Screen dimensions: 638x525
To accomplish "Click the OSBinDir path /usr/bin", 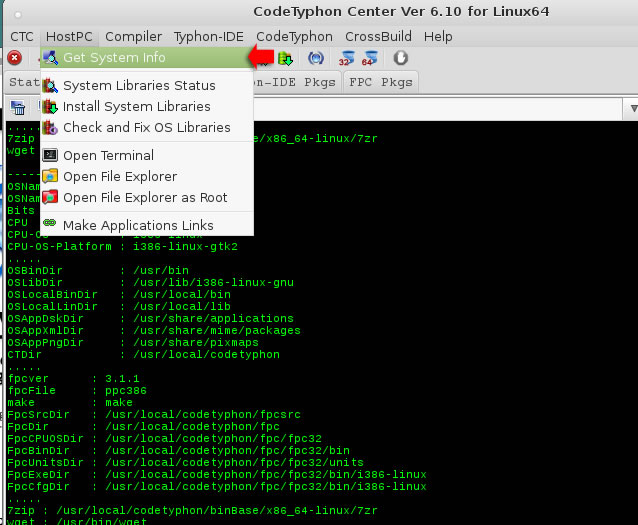I will (161, 271).
